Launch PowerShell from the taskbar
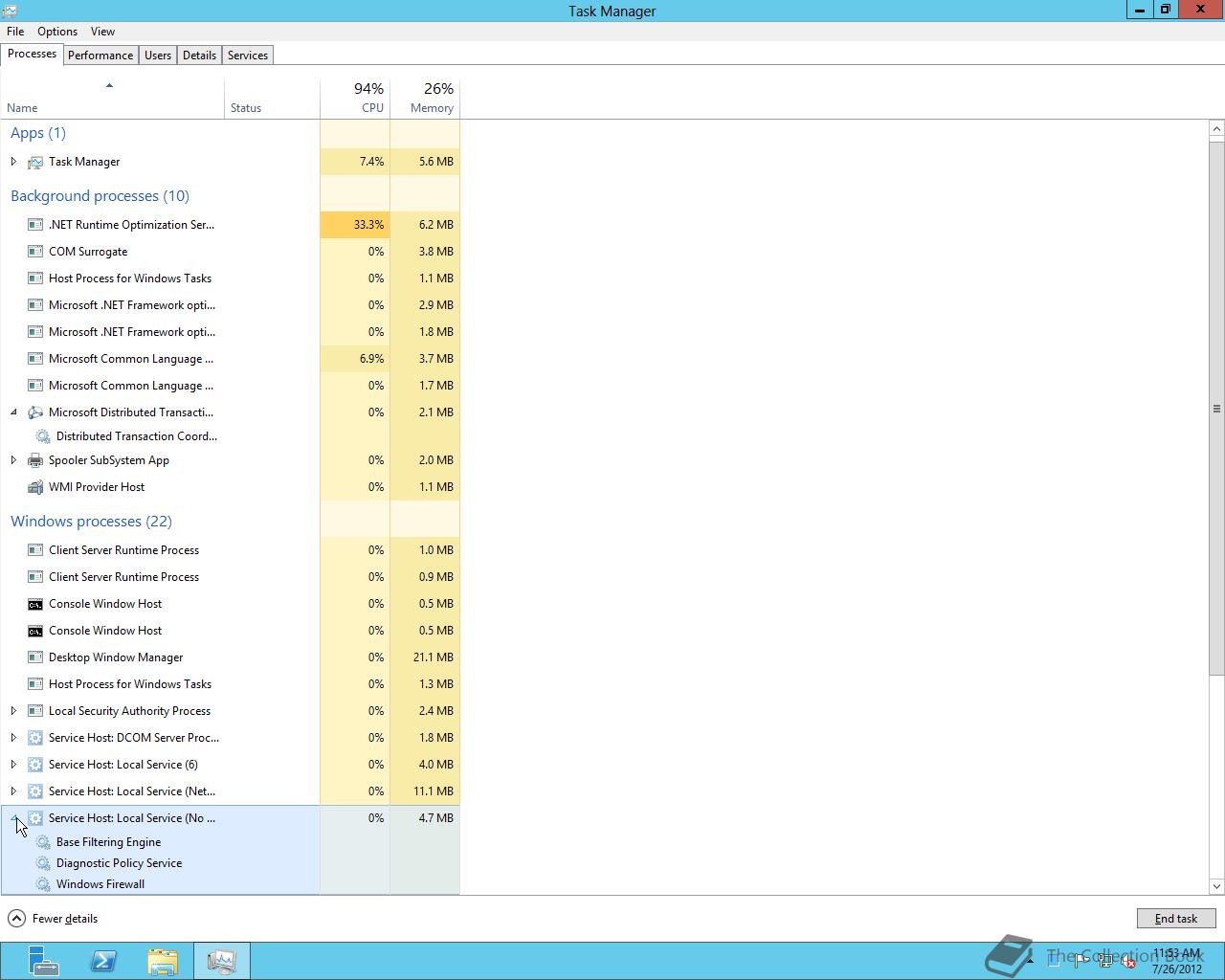 [103, 961]
